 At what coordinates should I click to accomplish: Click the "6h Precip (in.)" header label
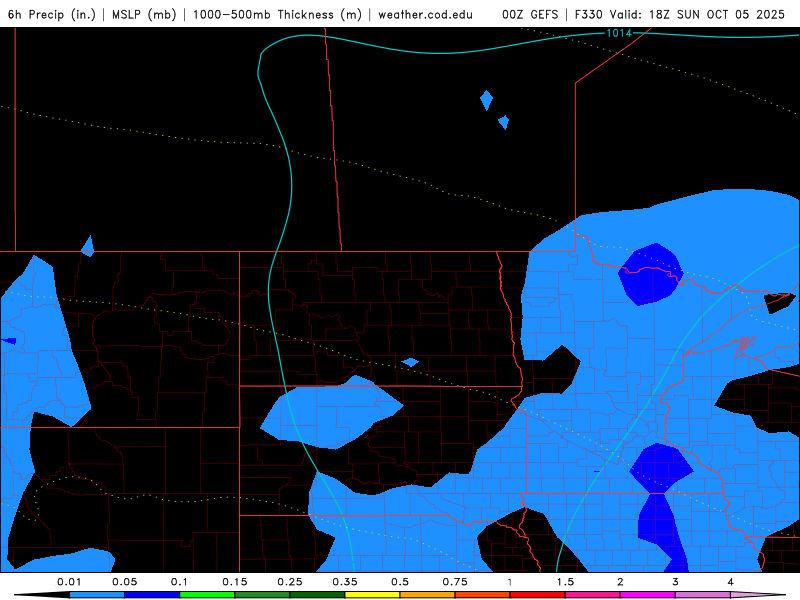tap(52, 14)
